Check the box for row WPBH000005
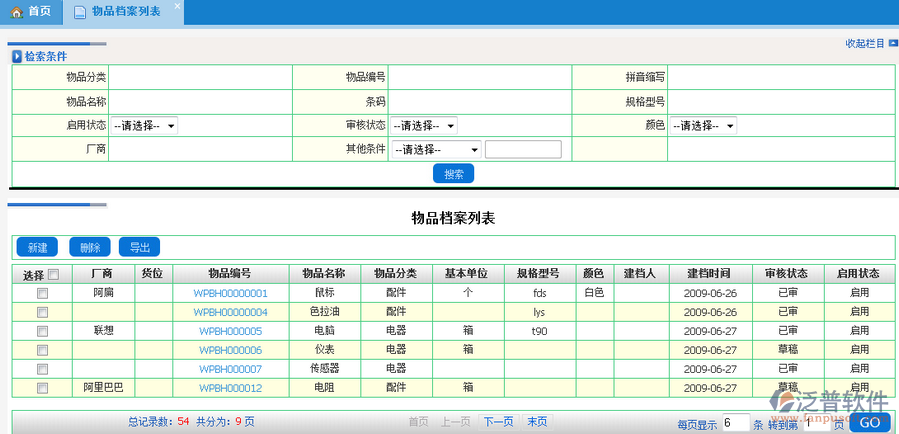Image resolution: width=899 pixels, height=434 pixels. (x=42, y=331)
